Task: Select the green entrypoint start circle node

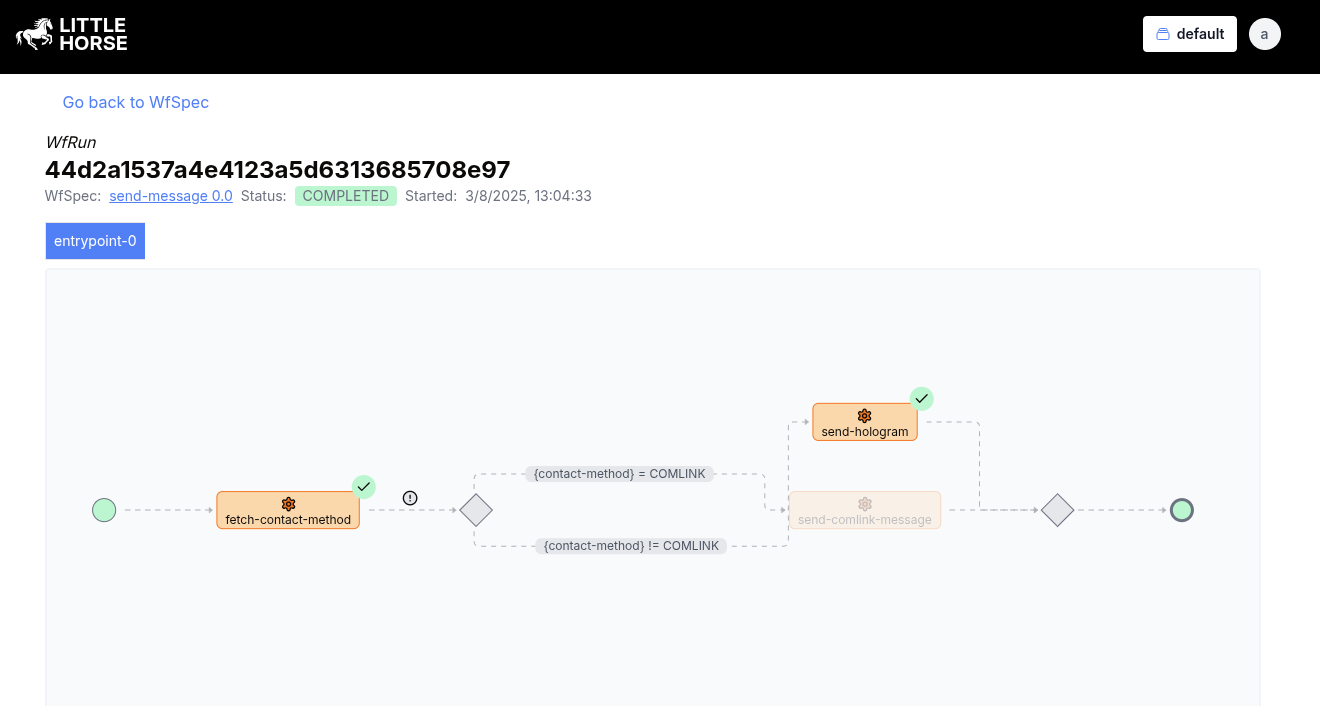Action: click(x=104, y=510)
